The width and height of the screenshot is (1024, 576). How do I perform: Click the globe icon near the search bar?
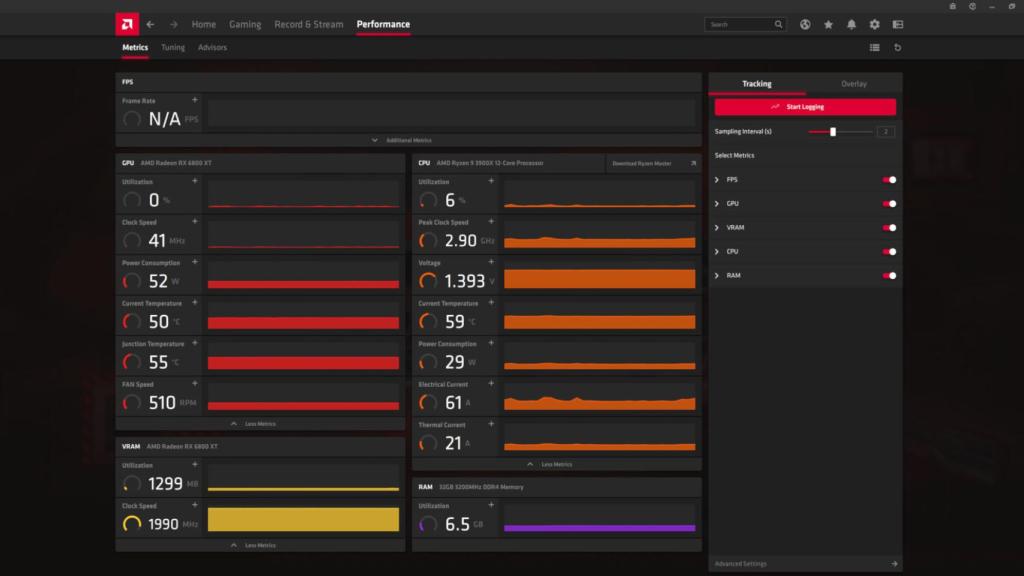[x=805, y=23]
